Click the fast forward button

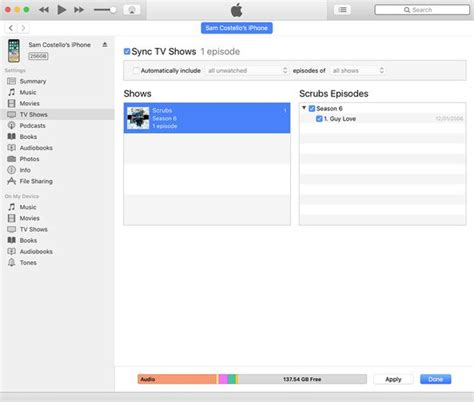pyautogui.click(x=79, y=10)
